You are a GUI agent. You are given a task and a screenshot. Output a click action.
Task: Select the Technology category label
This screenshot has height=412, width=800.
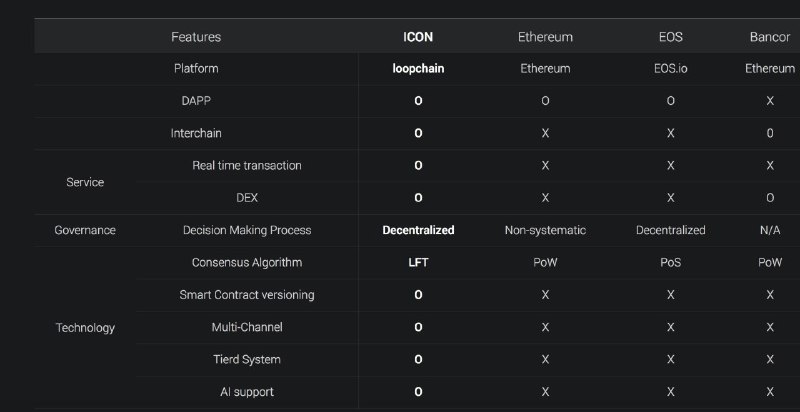[85, 327]
